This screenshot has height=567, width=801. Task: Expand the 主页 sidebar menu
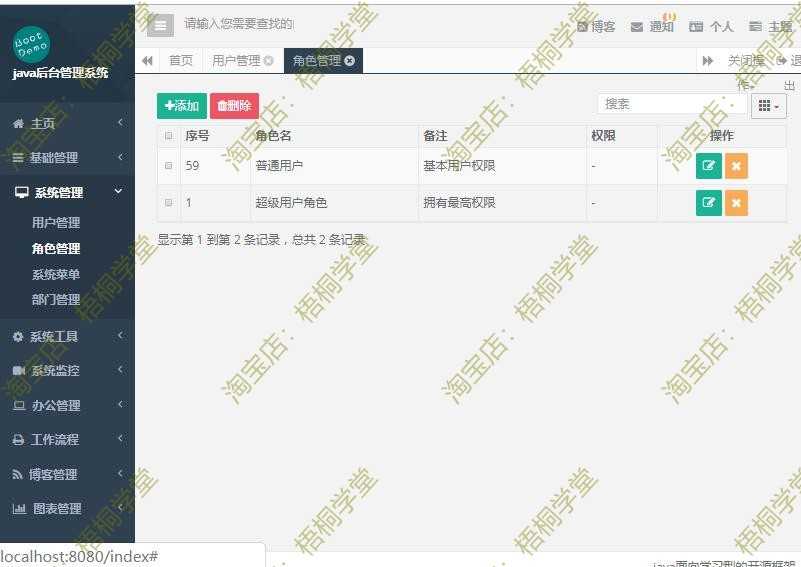67,123
